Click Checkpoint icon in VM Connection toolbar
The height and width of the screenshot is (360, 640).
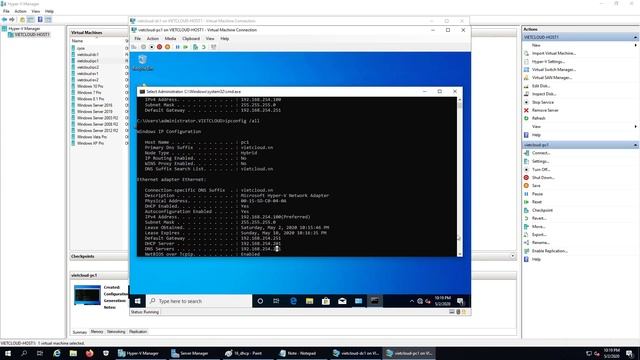coord(196,47)
